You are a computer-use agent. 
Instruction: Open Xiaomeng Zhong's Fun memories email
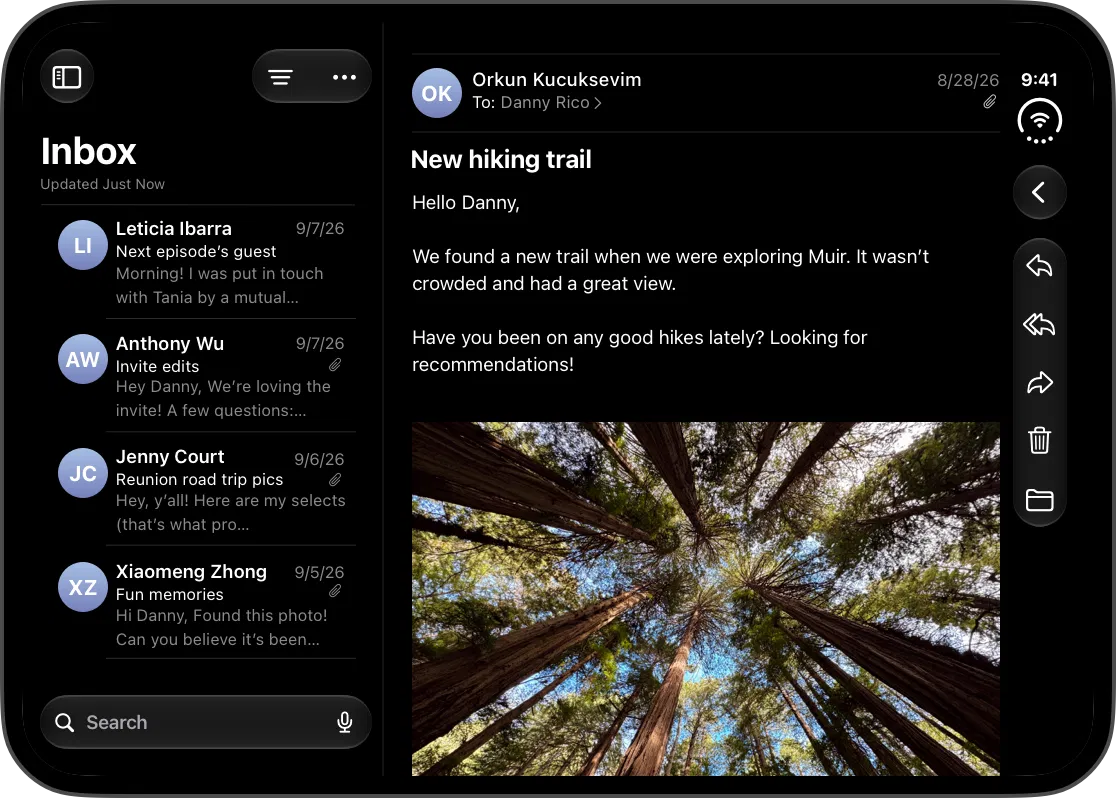point(199,604)
